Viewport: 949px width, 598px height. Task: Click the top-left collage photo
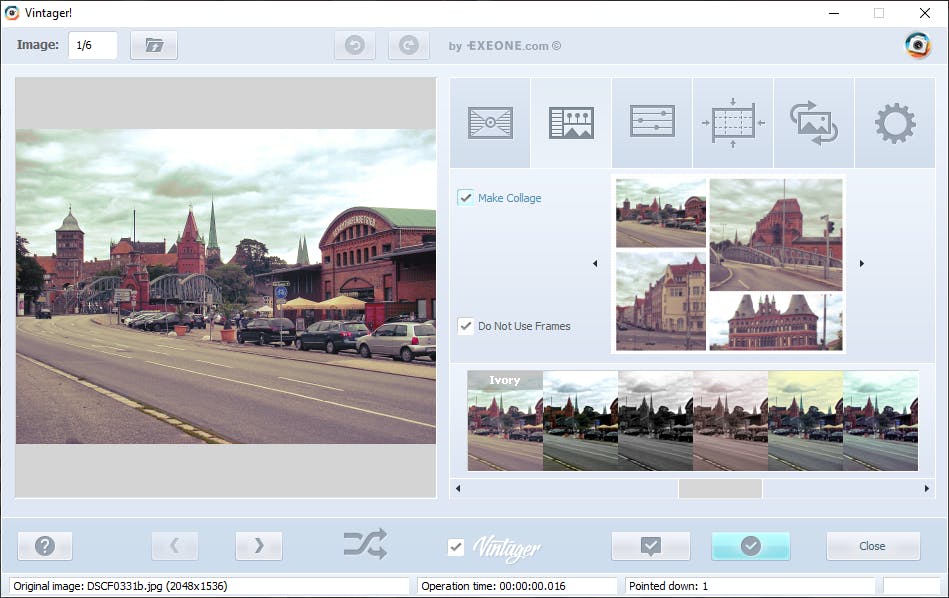tap(661, 213)
